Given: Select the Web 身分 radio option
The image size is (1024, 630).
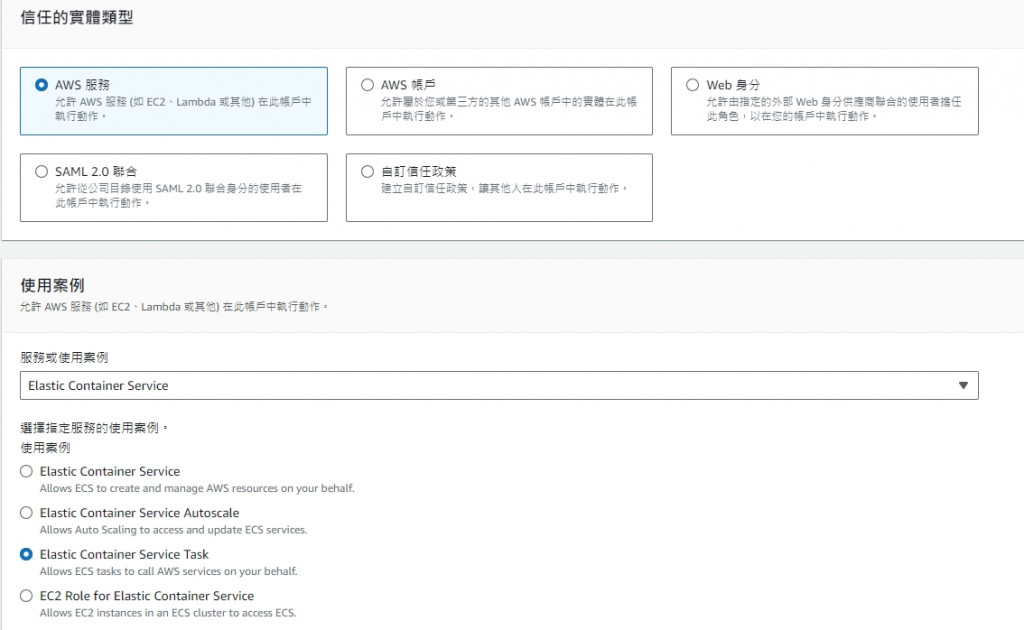Looking at the screenshot, I should tap(693, 85).
